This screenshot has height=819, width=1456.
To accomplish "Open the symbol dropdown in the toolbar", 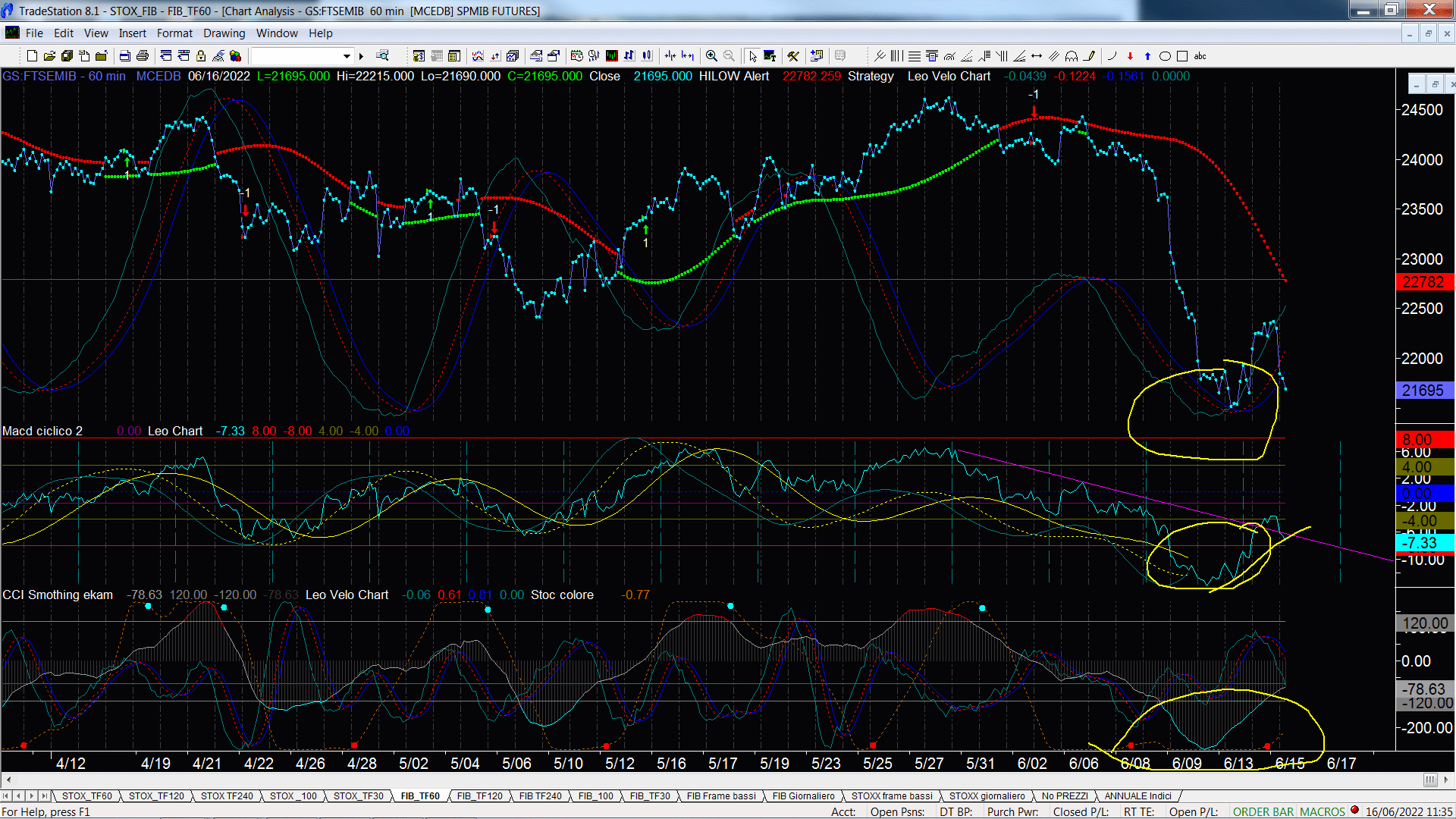I will pyautogui.click(x=347, y=56).
